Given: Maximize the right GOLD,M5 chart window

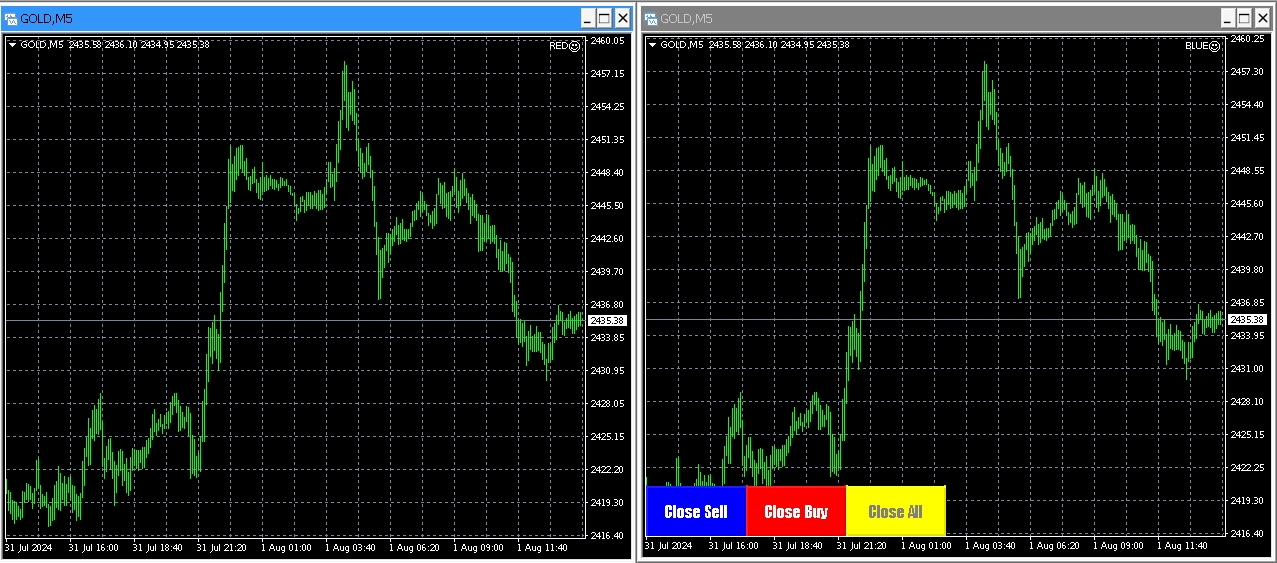Looking at the screenshot, I should click(1244, 18).
